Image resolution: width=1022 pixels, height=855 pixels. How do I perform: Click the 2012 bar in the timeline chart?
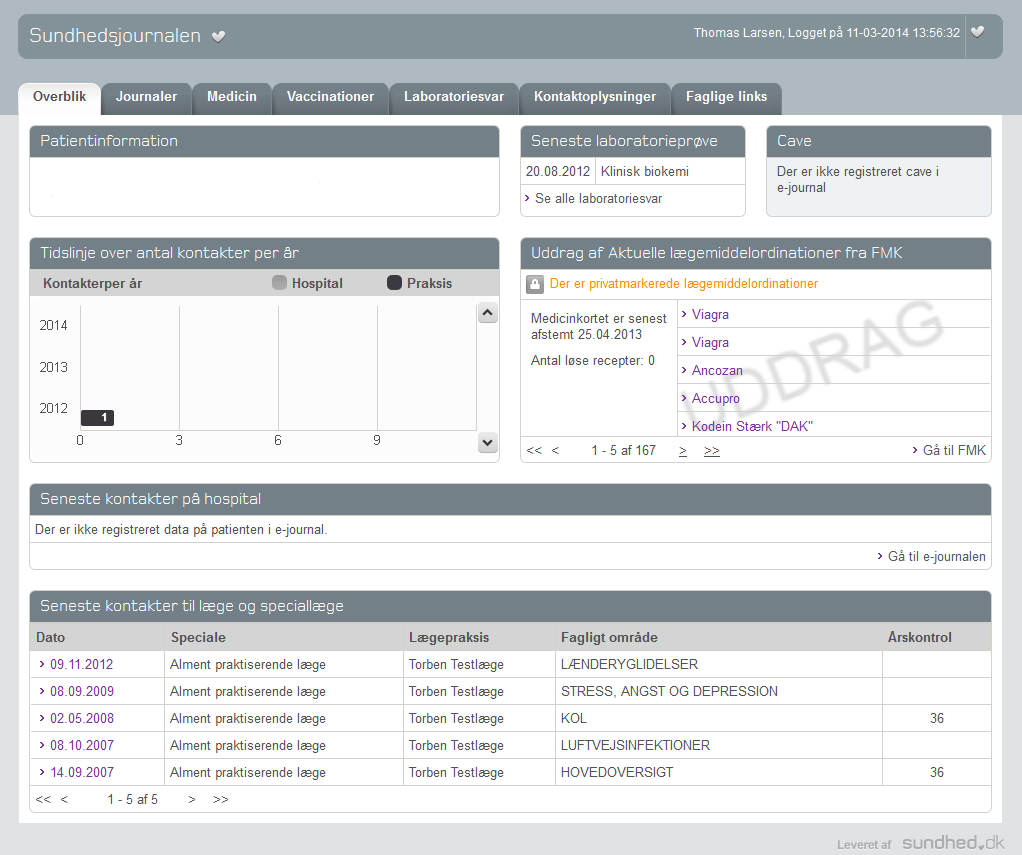click(97, 418)
